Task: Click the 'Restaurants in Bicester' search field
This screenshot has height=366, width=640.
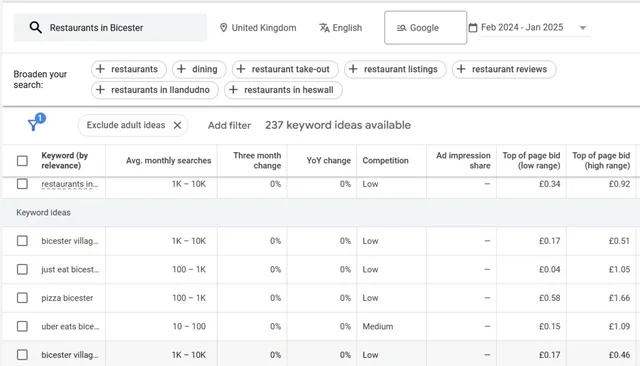Action: [x=110, y=28]
